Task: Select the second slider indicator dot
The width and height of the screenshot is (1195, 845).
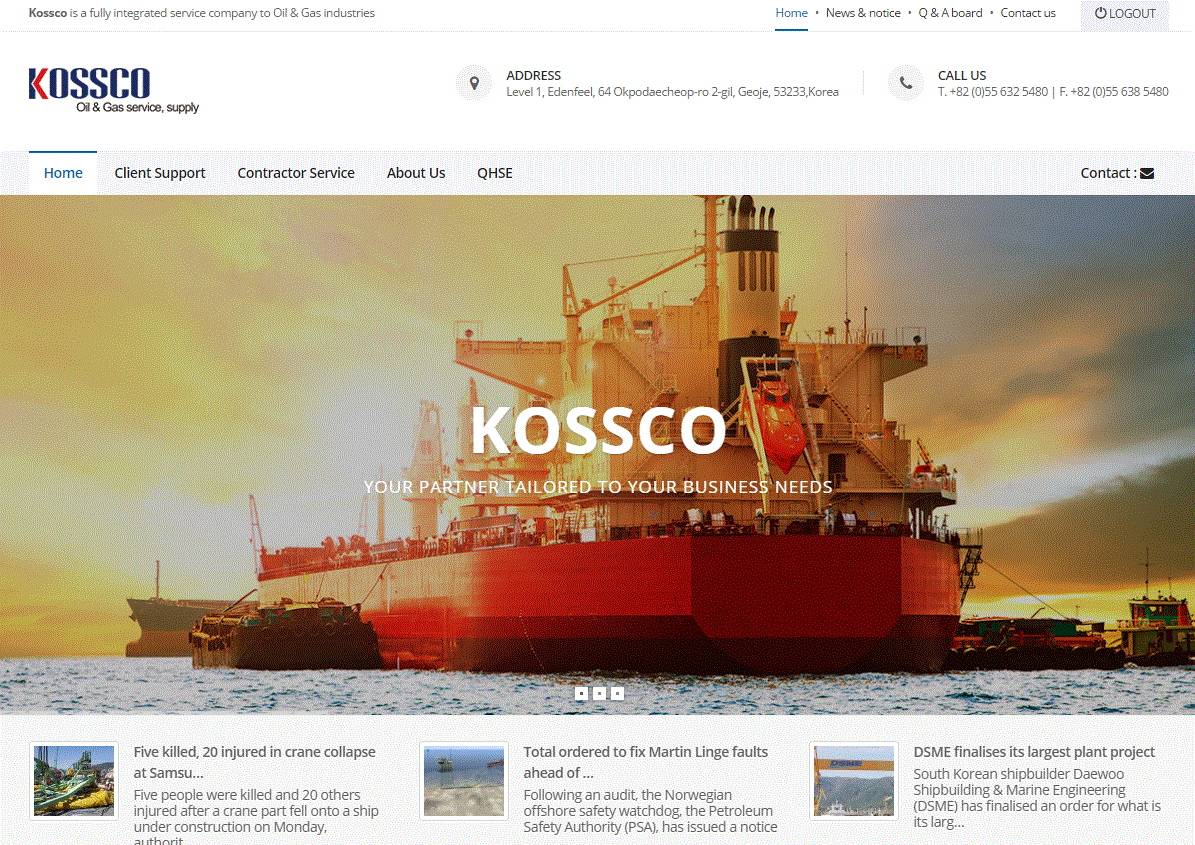Action: coord(599,693)
